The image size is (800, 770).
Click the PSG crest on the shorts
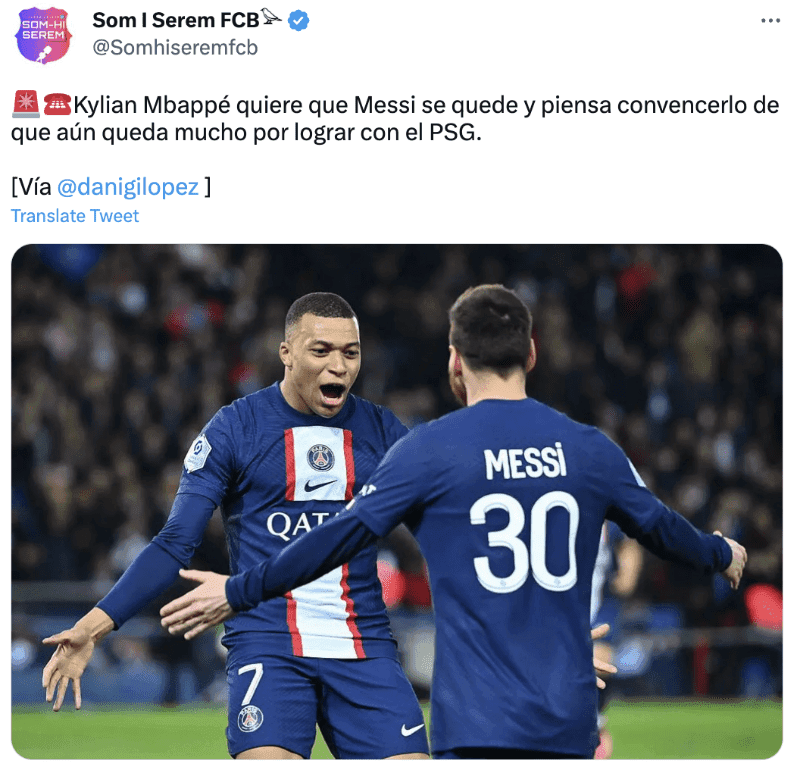pyautogui.click(x=250, y=718)
